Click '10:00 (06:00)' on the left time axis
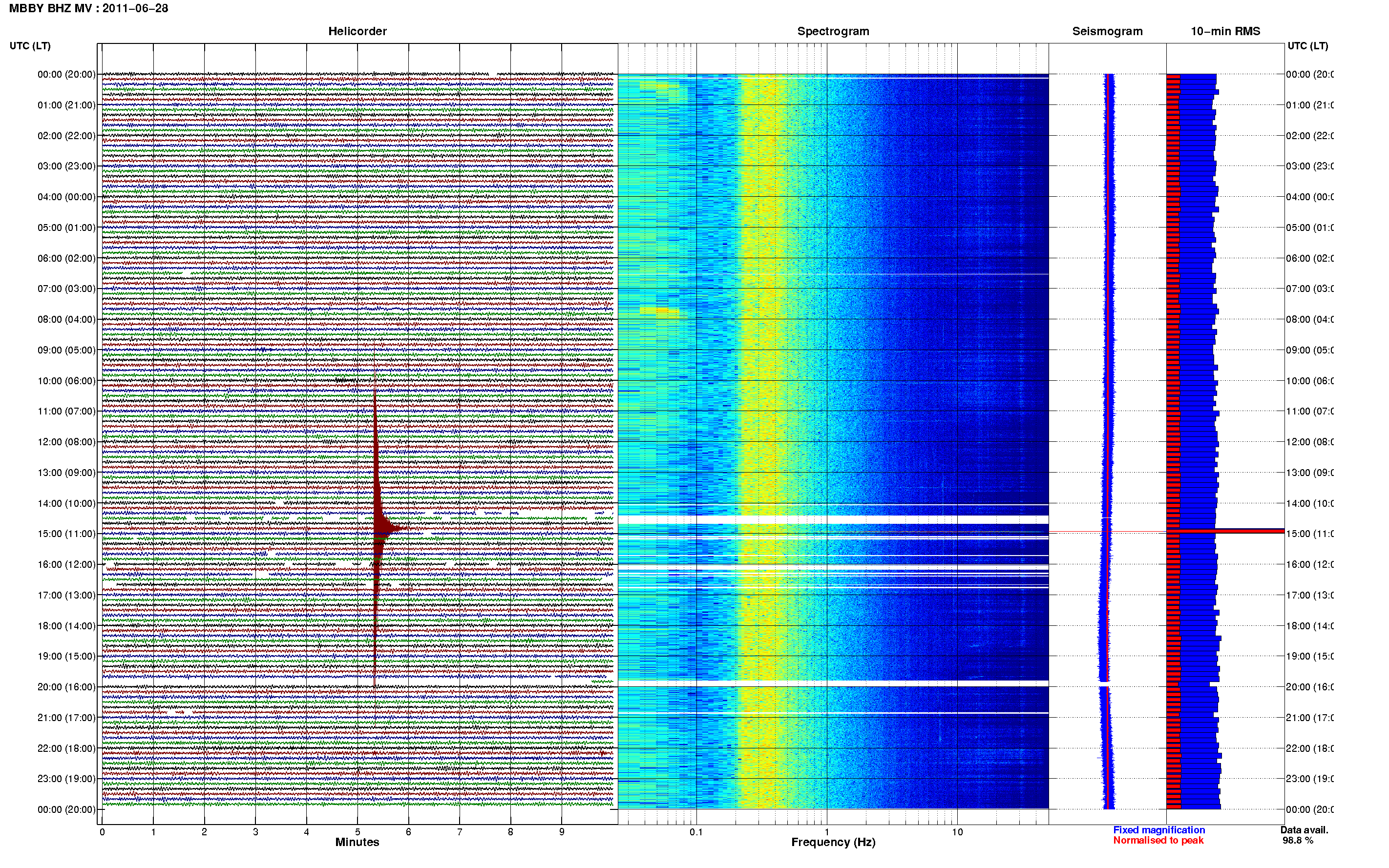Image resolution: width=1389 pixels, height=868 pixels. pos(66,381)
